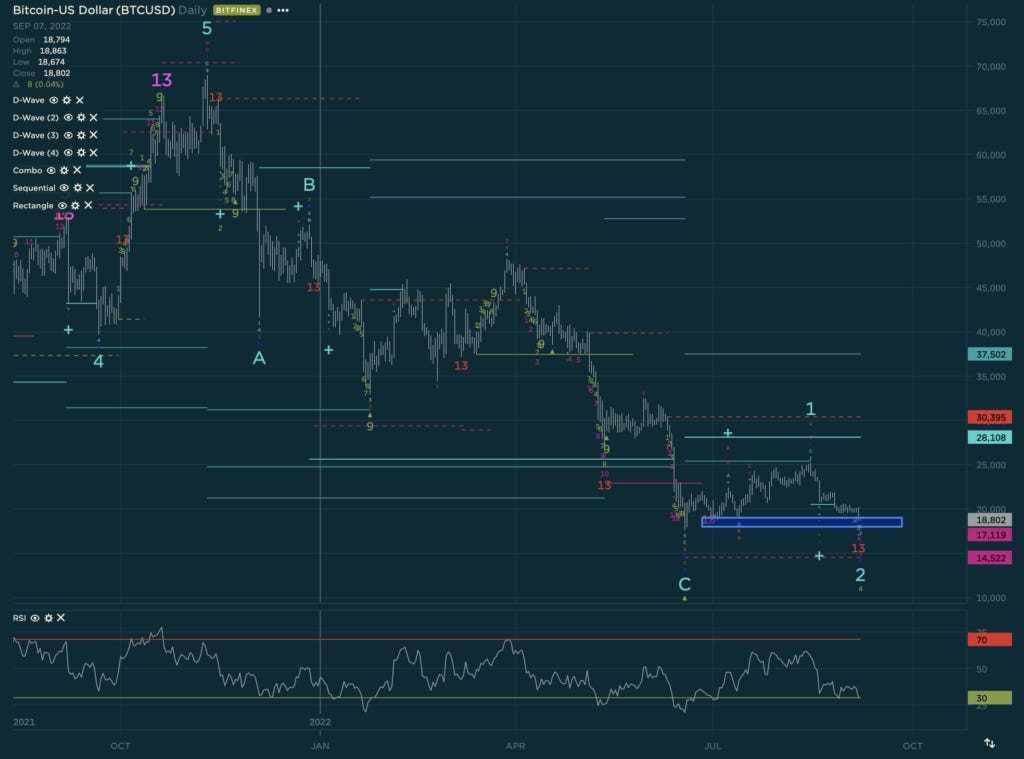Viewport: 1024px width, 759px height.
Task: Click the JAN label on time axis
Action: pyautogui.click(x=320, y=745)
